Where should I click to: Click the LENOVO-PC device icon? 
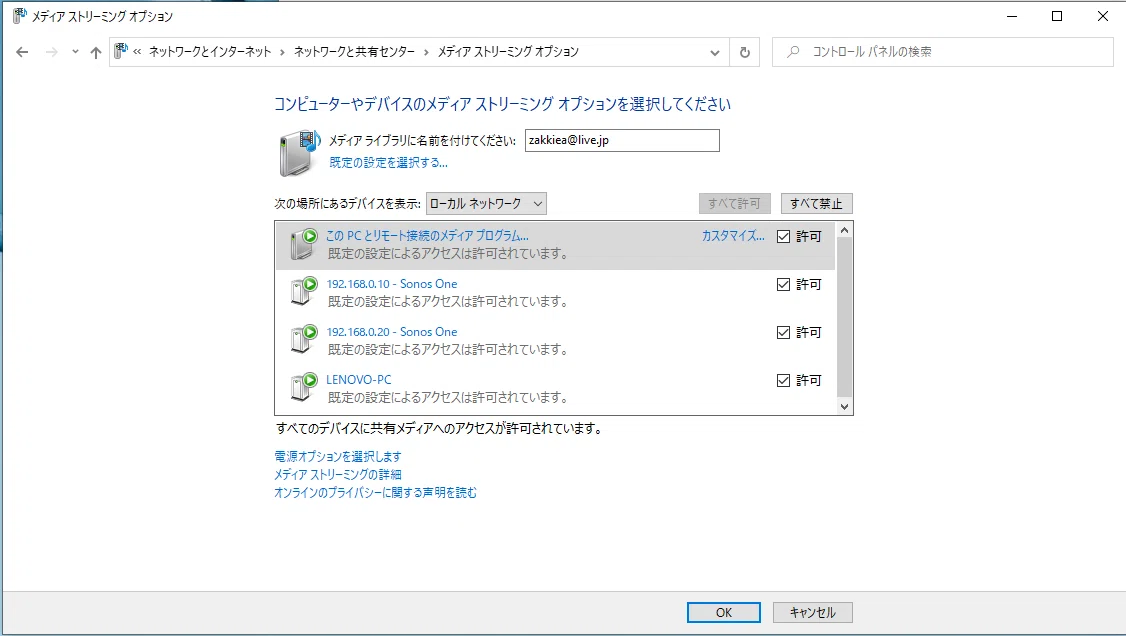[304, 388]
